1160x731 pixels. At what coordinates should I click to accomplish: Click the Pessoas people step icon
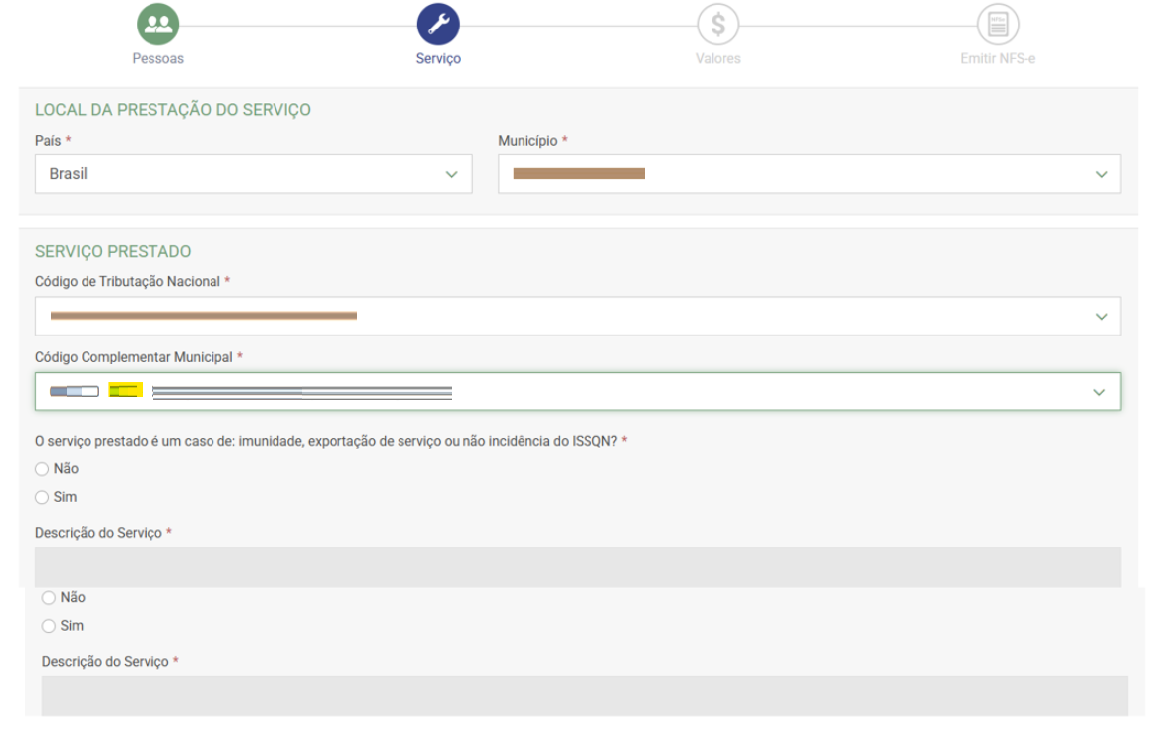pyautogui.click(x=158, y=24)
